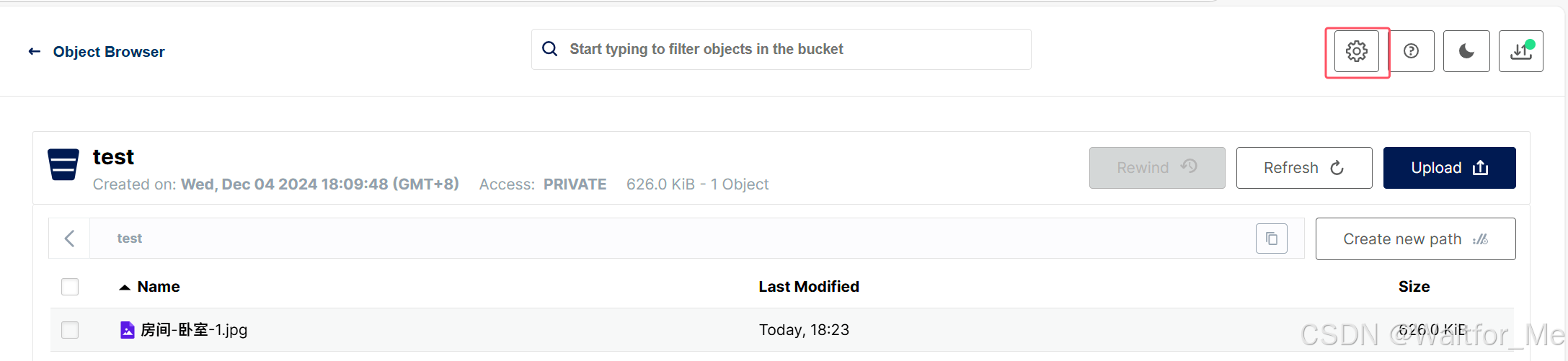This screenshot has width=1568, height=361.
Task: Sort by Last Modified column
Action: pyautogui.click(x=809, y=287)
